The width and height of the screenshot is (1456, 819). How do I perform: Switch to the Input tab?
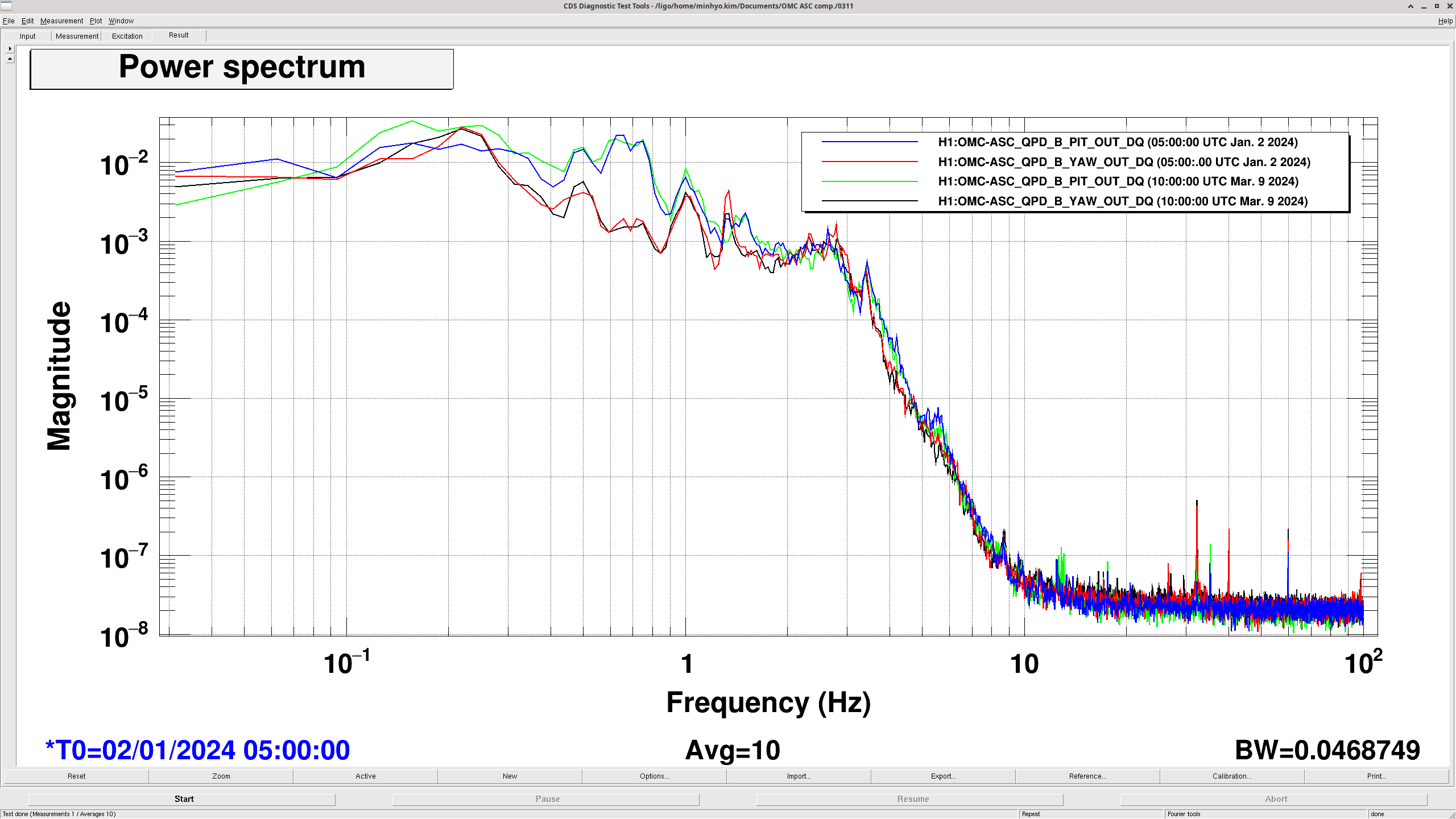(27, 36)
